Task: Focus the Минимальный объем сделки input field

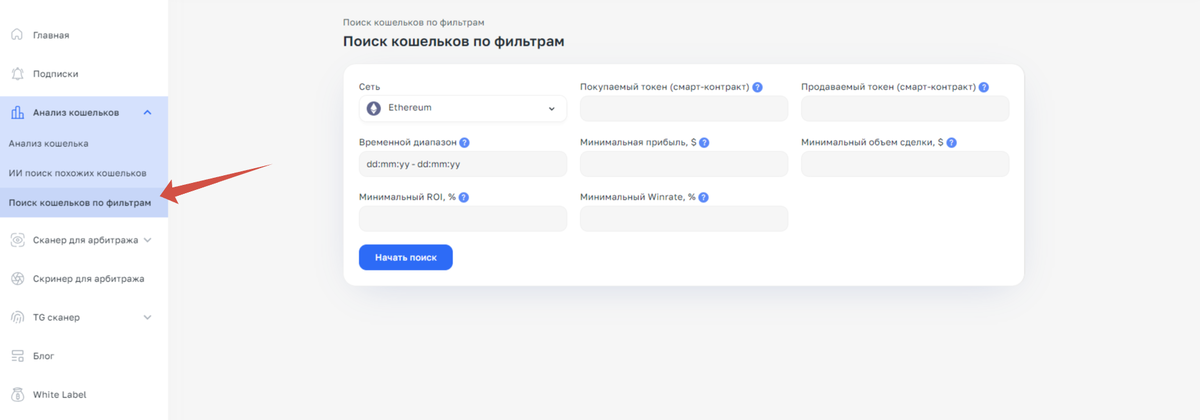Action: pos(905,164)
